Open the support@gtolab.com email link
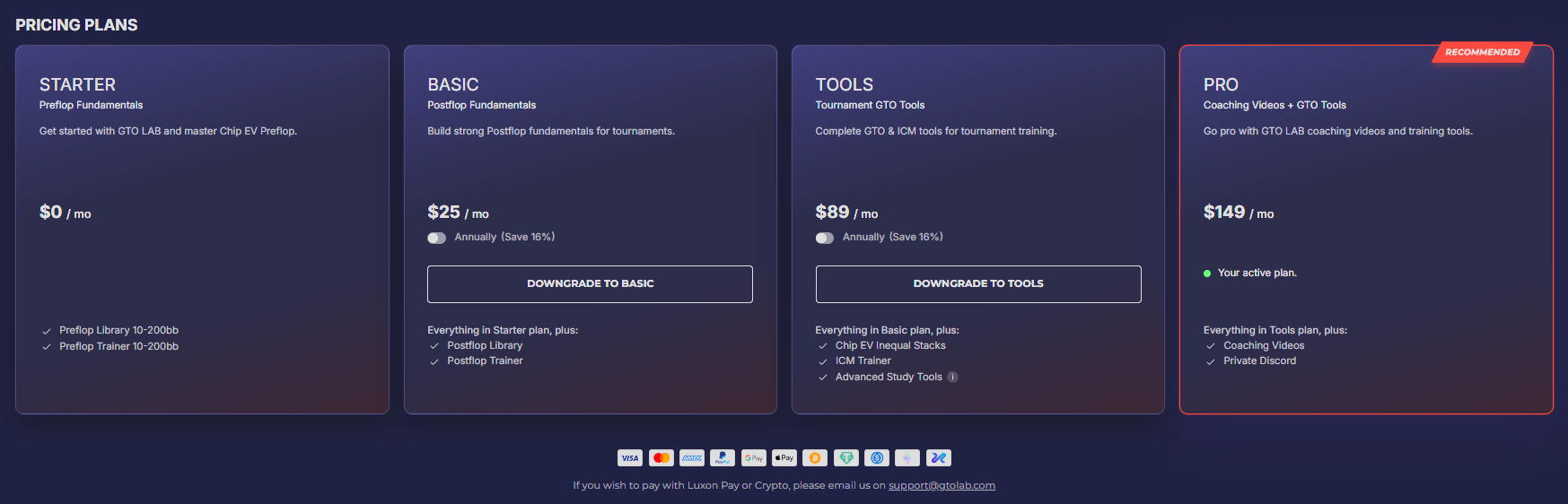Viewport: 1568px width, 504px height. click(942, 485)
